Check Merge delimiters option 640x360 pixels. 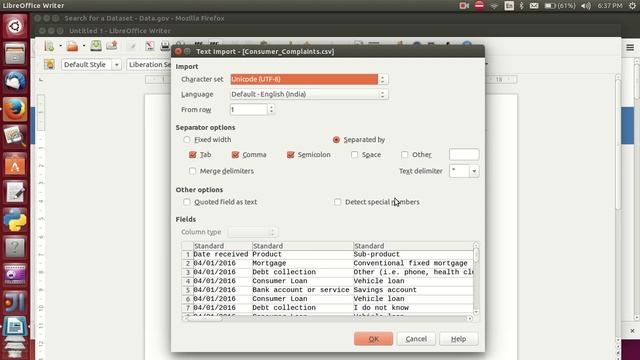(193, 171)
